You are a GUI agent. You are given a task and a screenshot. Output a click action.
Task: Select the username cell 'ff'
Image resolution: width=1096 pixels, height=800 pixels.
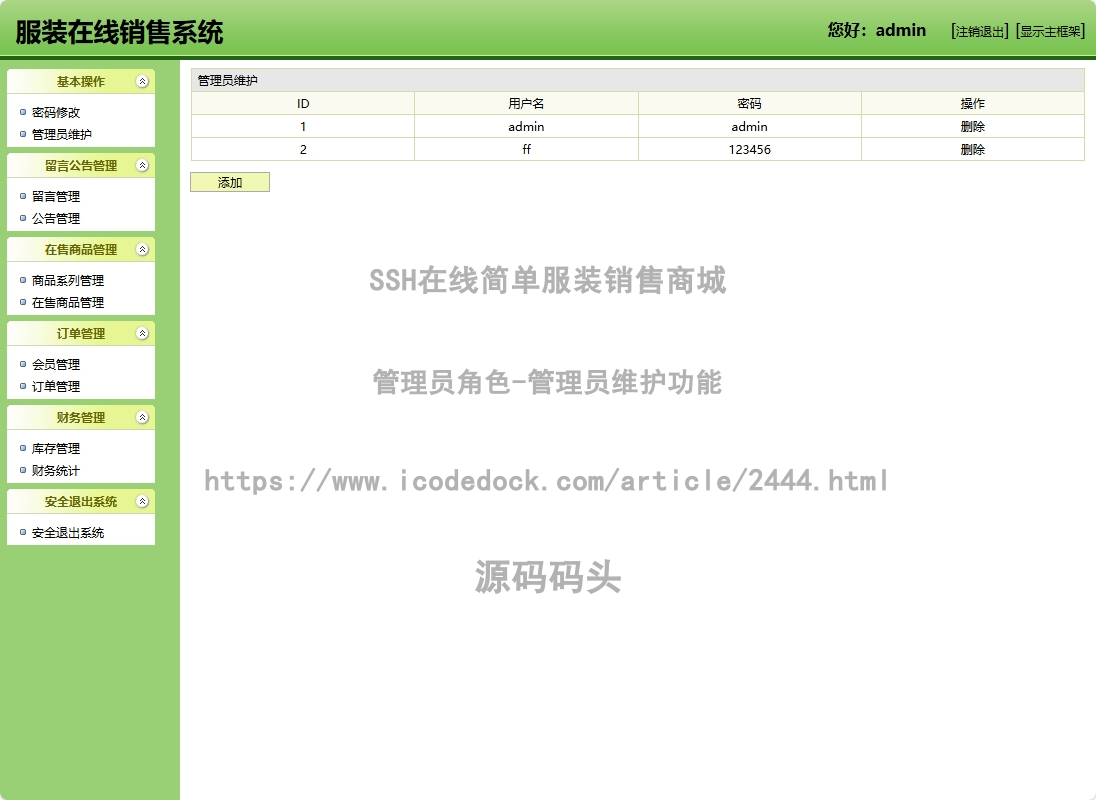point(526,150)
